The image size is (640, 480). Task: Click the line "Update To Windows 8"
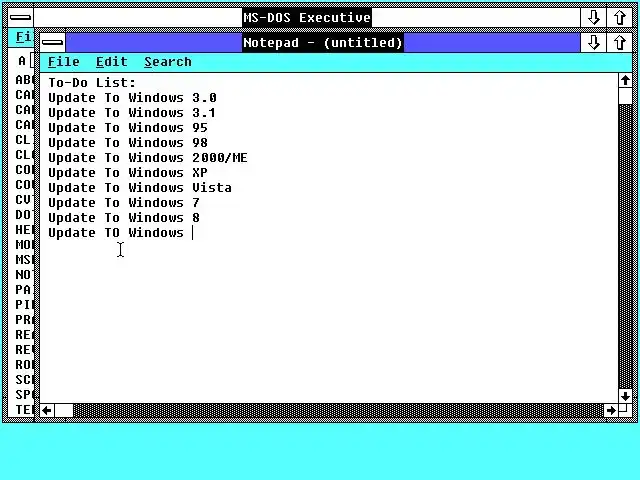[x=124, y=218]
